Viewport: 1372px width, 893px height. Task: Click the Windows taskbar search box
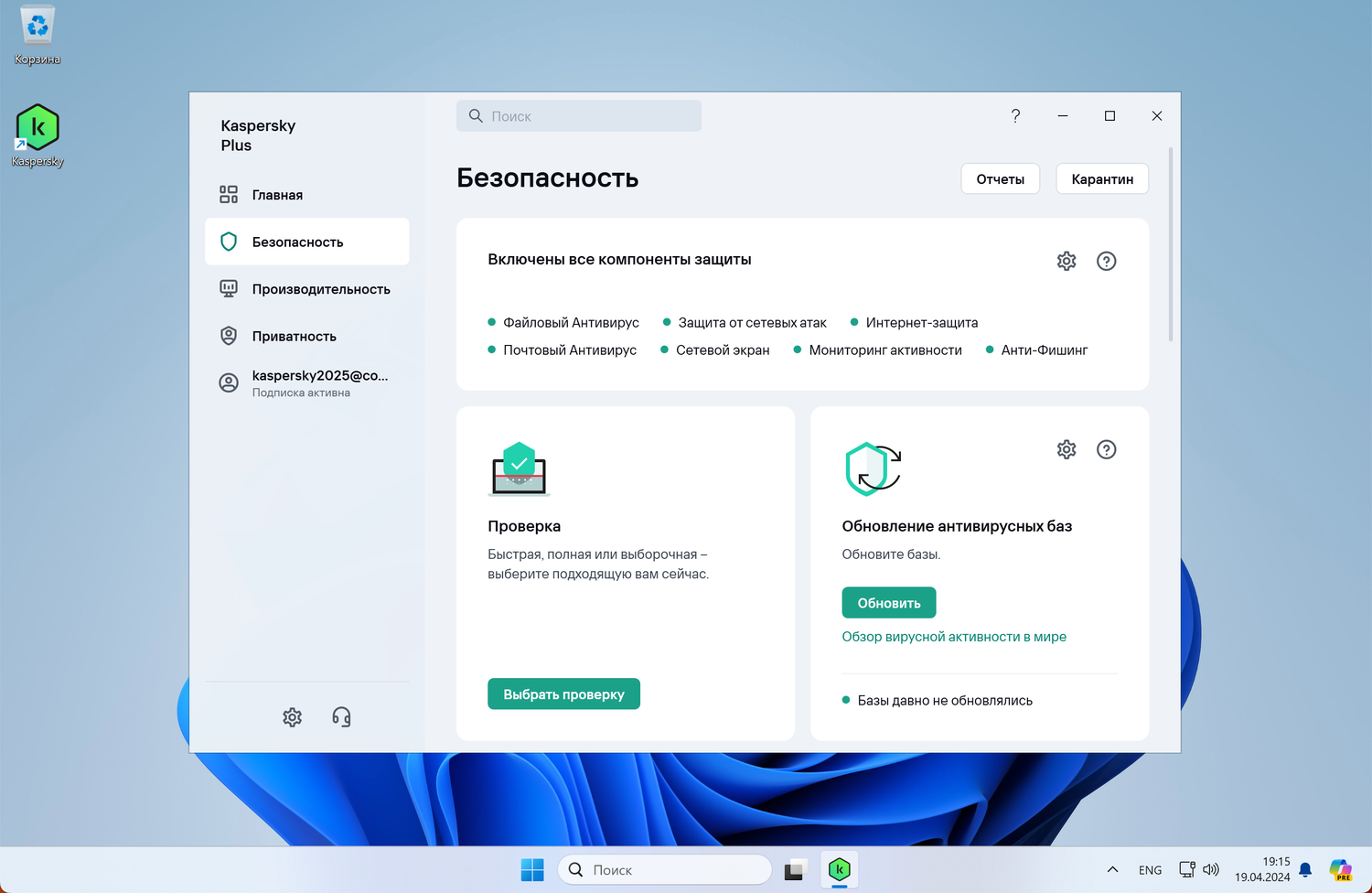point(665,870)
